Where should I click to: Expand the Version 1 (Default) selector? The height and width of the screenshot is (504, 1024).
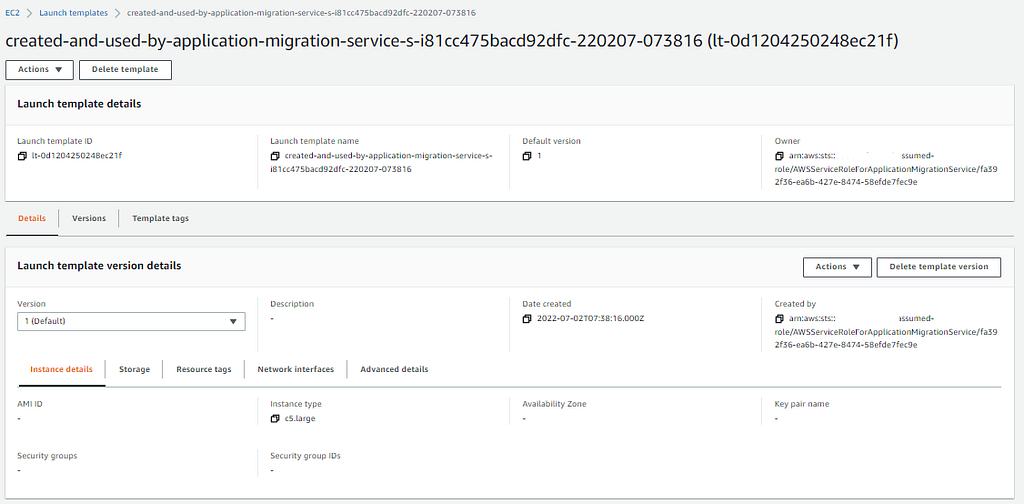point(131,321)
